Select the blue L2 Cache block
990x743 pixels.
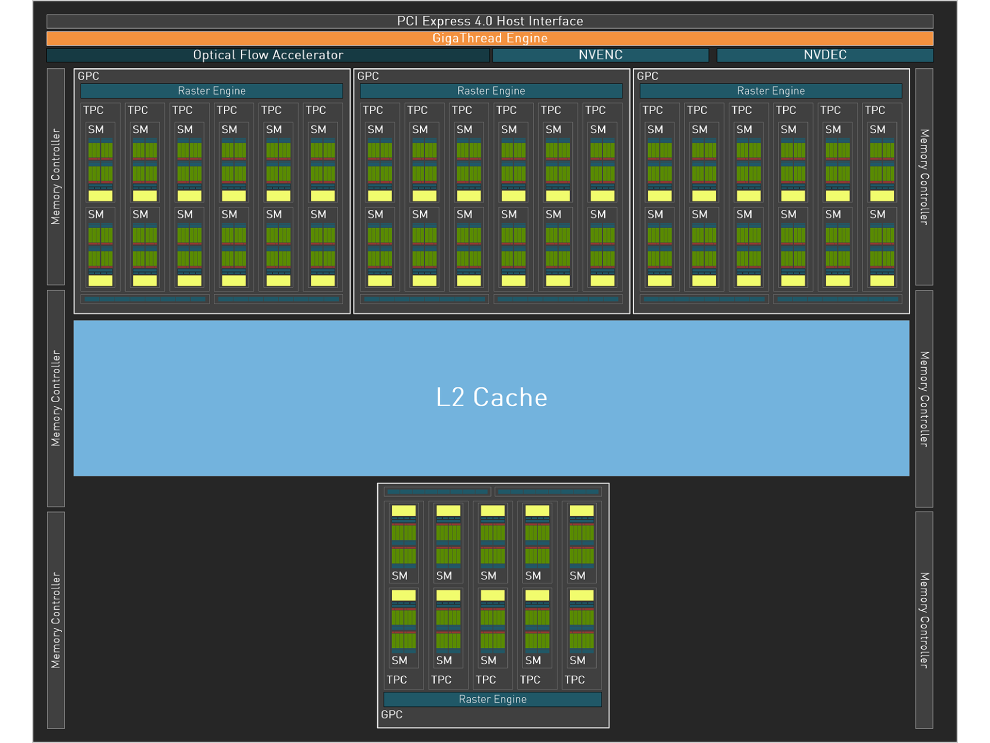[x=491, y=398]
